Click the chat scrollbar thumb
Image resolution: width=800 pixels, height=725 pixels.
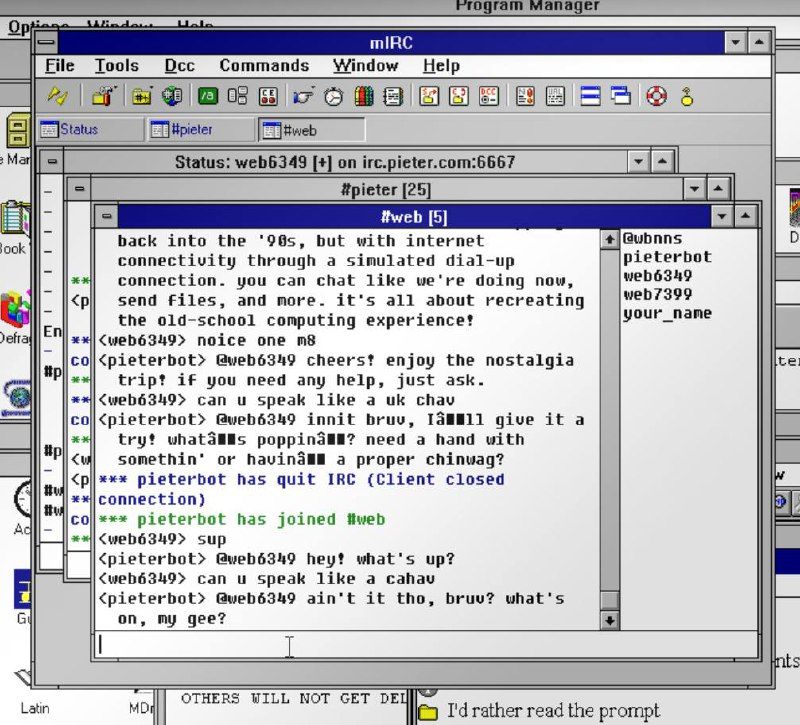click(x=609, y=600)
